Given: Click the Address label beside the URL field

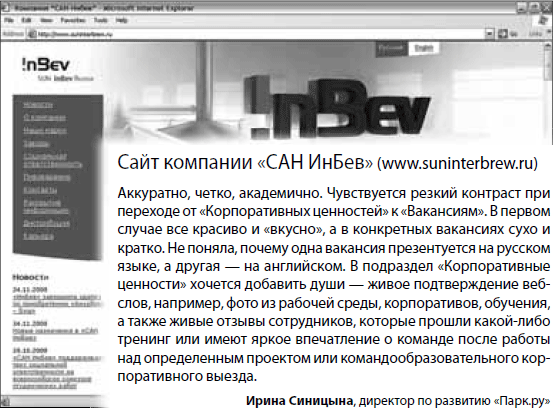Looking at the screenshot, I should click(x=13, y=34).
